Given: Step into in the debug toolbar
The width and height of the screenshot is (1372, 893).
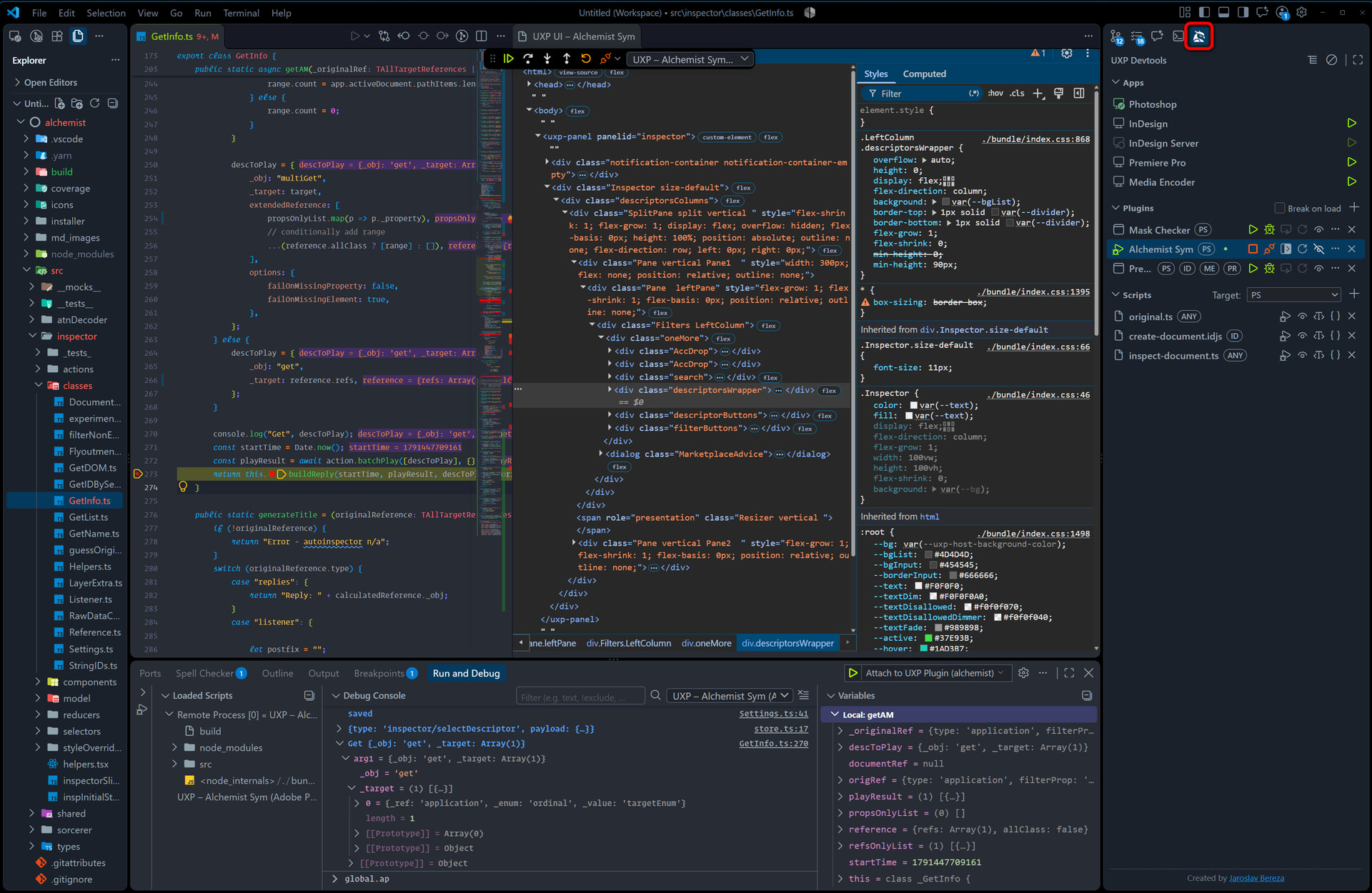Looking at the screenshot, I should (547, 59).
